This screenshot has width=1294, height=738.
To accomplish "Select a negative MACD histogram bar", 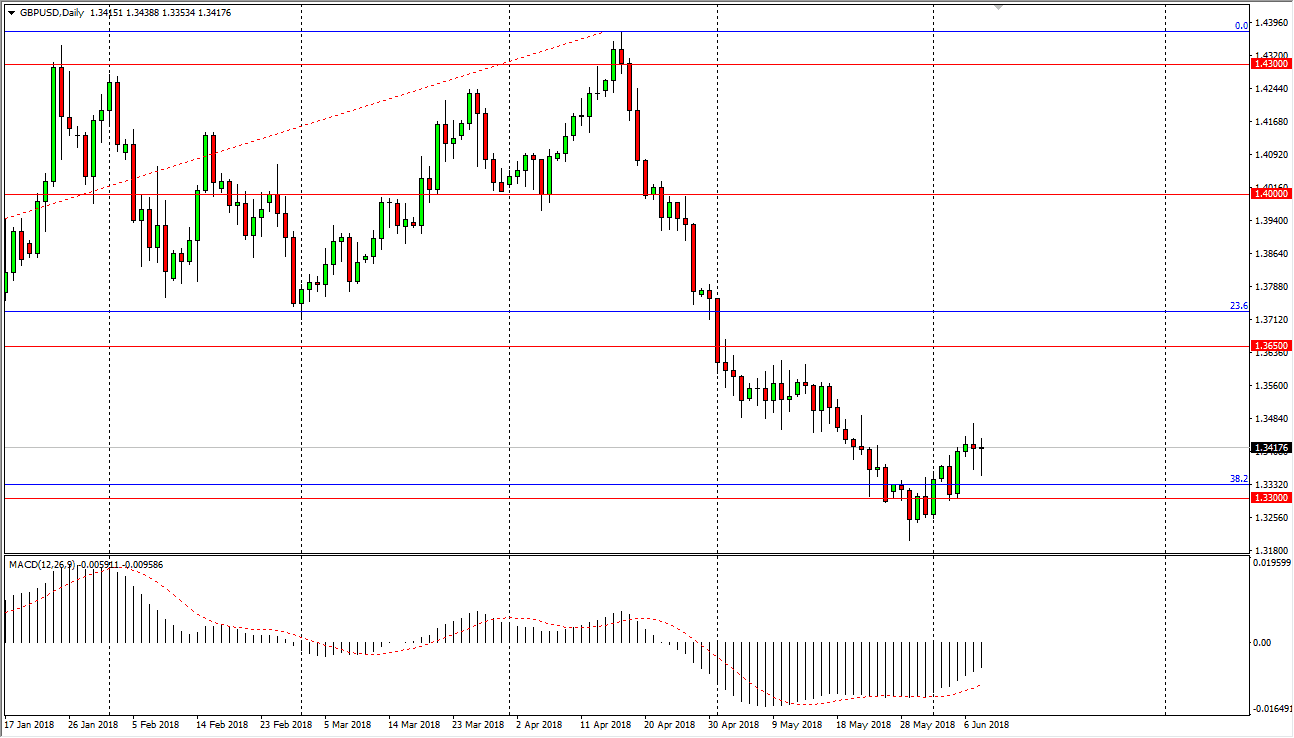I will 800,670.
